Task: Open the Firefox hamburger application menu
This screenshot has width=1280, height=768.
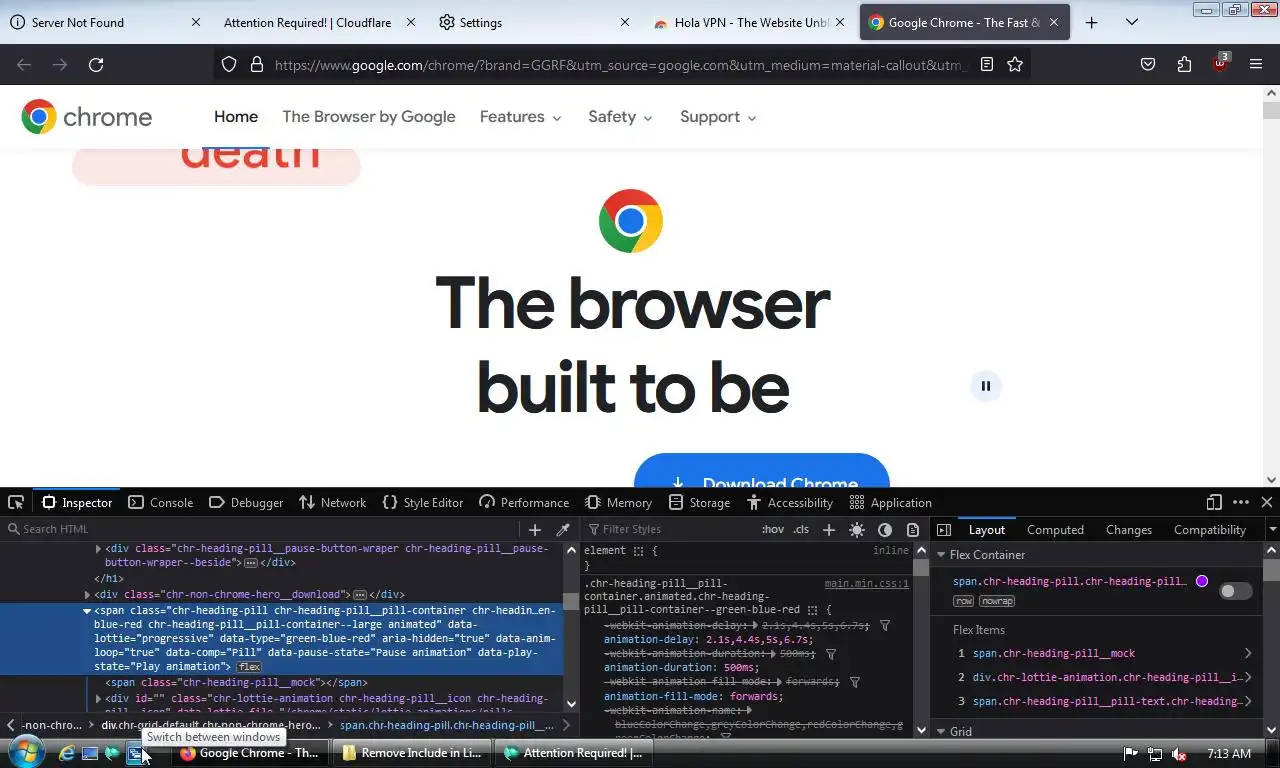Action: click(1256, 65)
